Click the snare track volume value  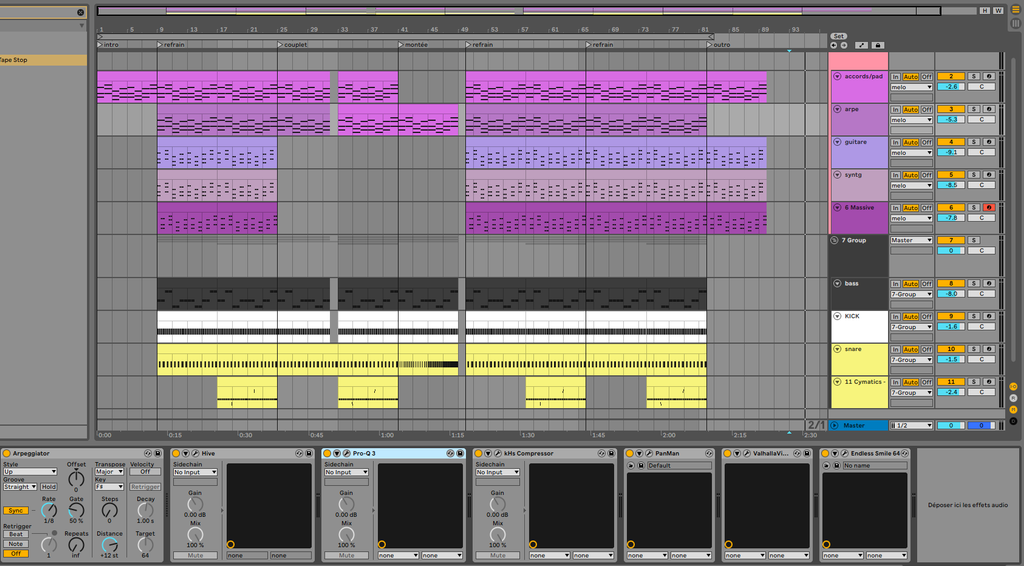click(x=950, y=359)
